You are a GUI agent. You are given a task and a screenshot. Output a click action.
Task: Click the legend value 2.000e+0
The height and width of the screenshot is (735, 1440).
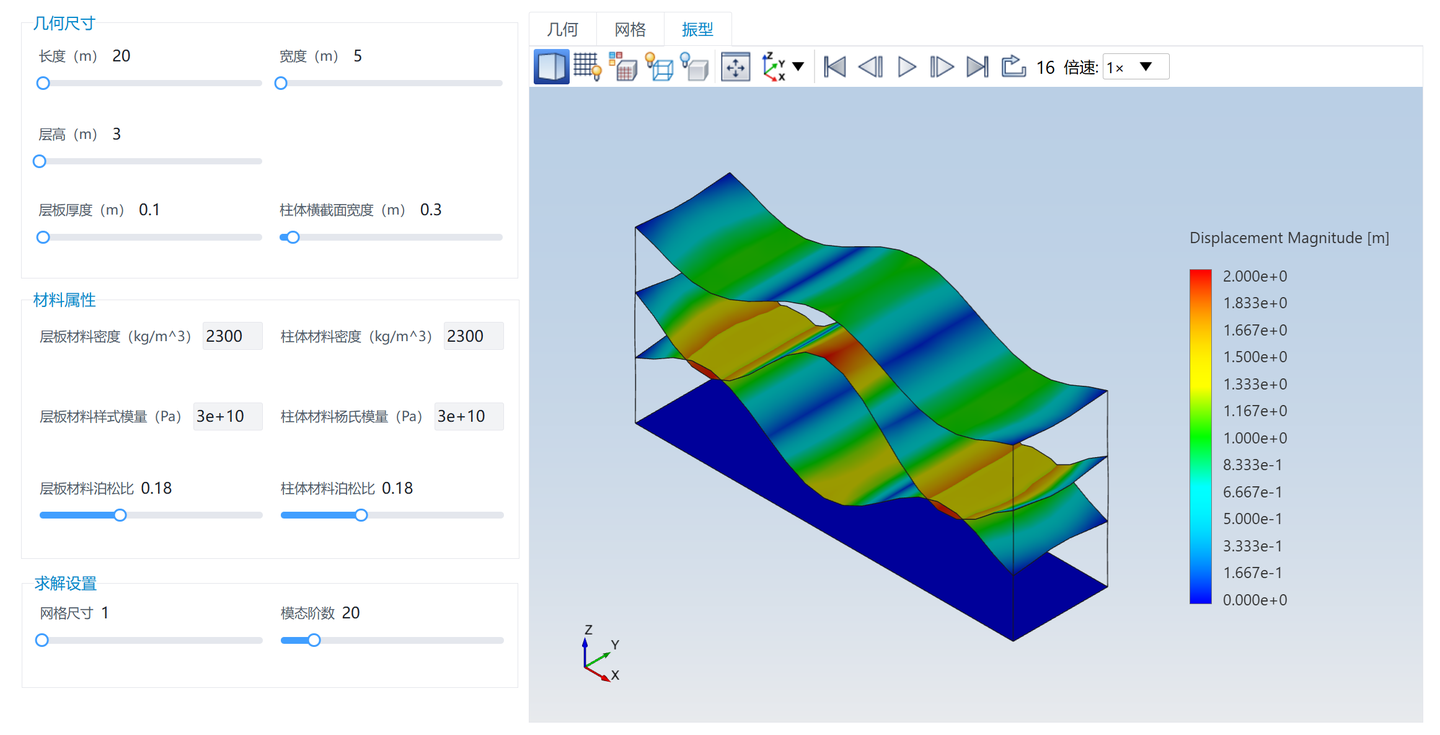pos(1255,276)
